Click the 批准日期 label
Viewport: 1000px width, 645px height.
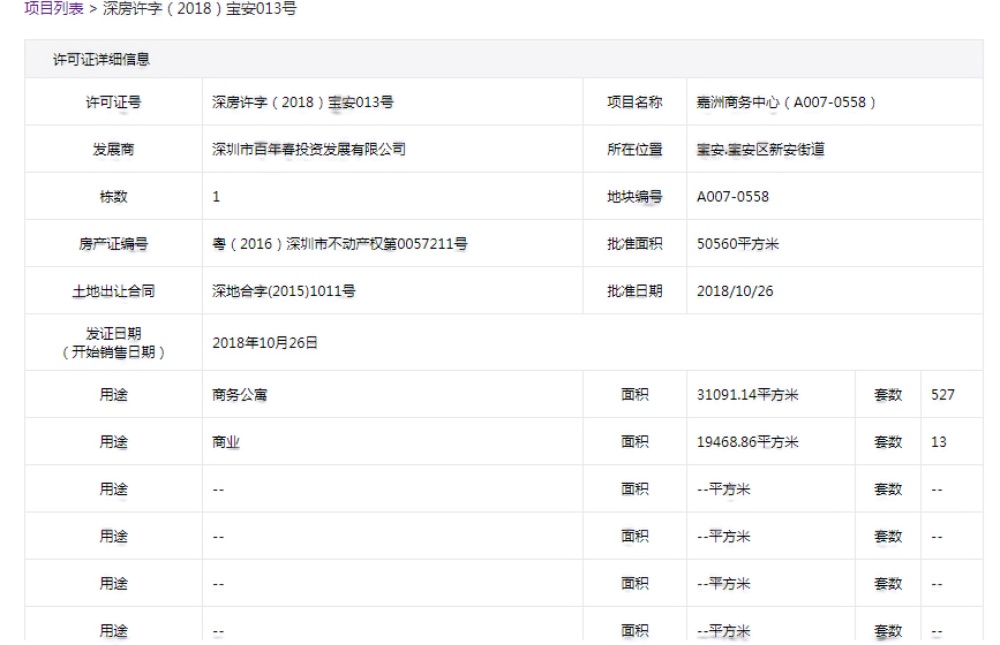point(635,291)
